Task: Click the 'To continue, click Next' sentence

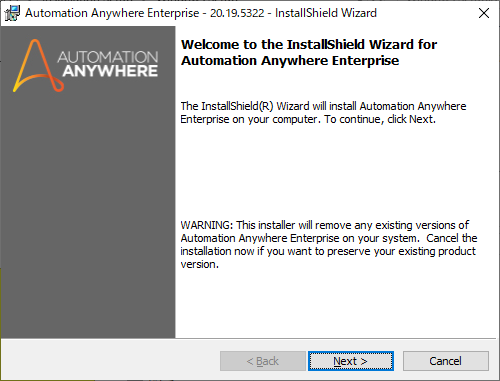Action: tap(380, 119)
